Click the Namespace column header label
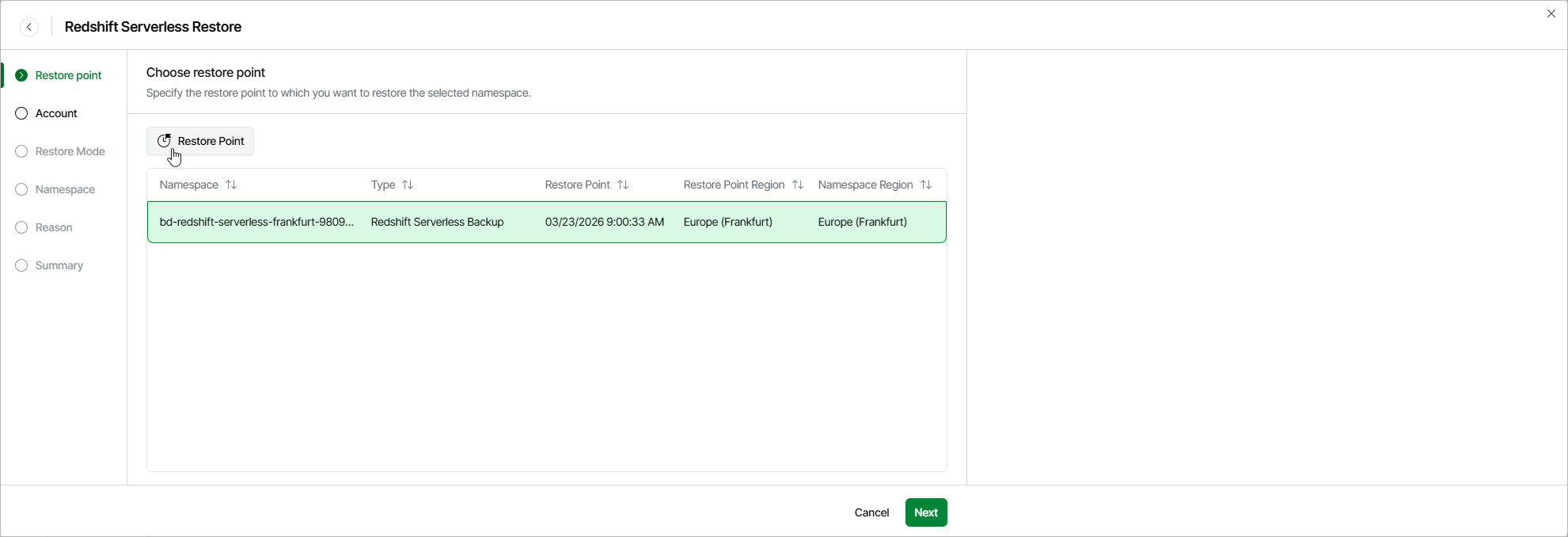The width and height of the screenshot is (1568, 537). 188,185
